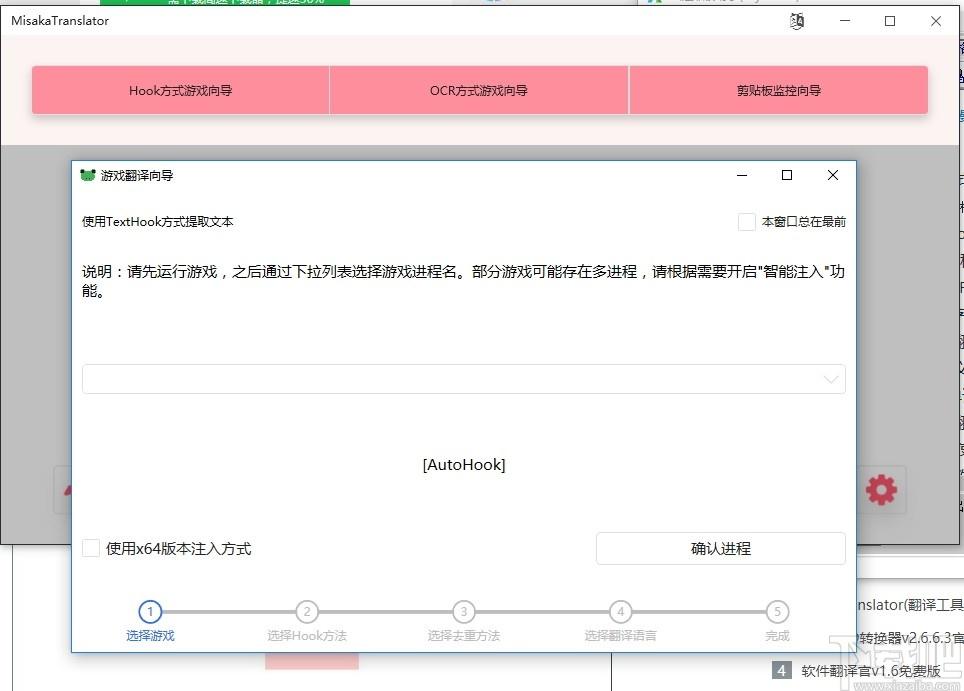Screen dimensions: 964x691
Task: Minimize the 游戏翻译向导 window
Action: point(742,175)
